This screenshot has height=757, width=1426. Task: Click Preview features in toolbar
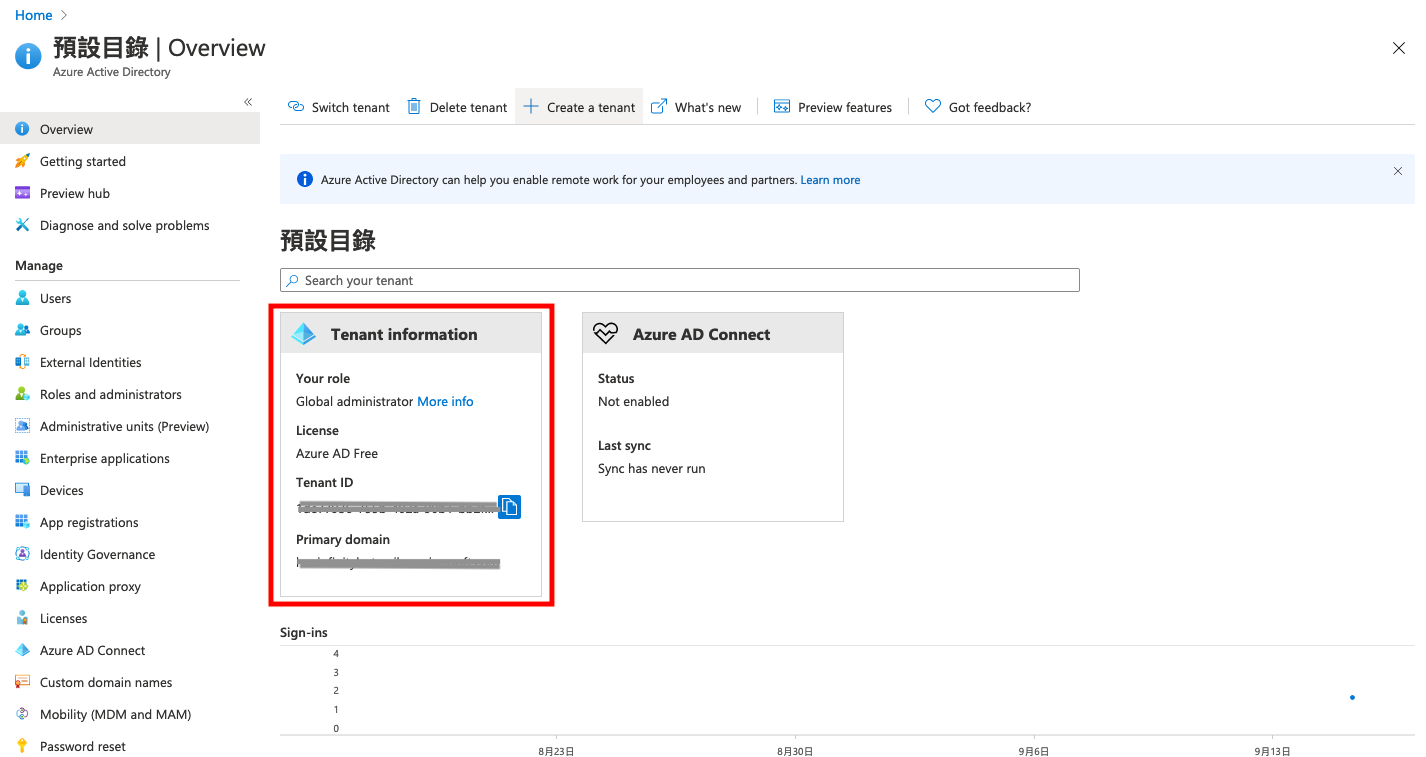point(833,107)
